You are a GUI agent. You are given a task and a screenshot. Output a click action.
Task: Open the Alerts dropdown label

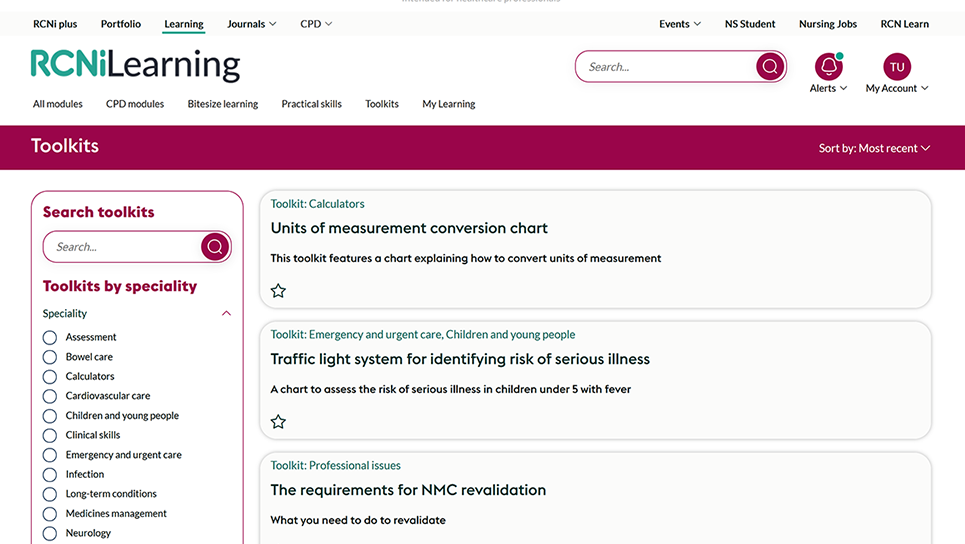[x=828, y=88]
